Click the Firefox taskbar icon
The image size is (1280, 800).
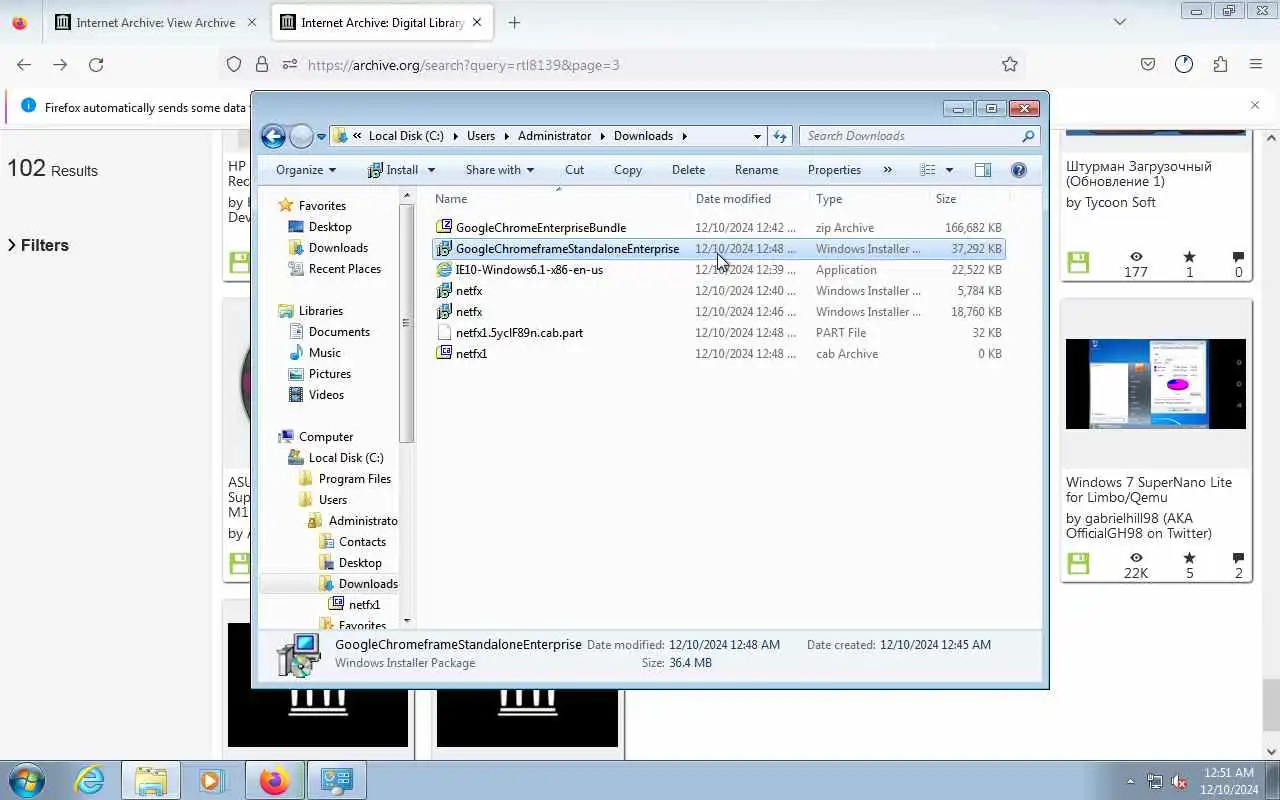click(x=274, y=780)
